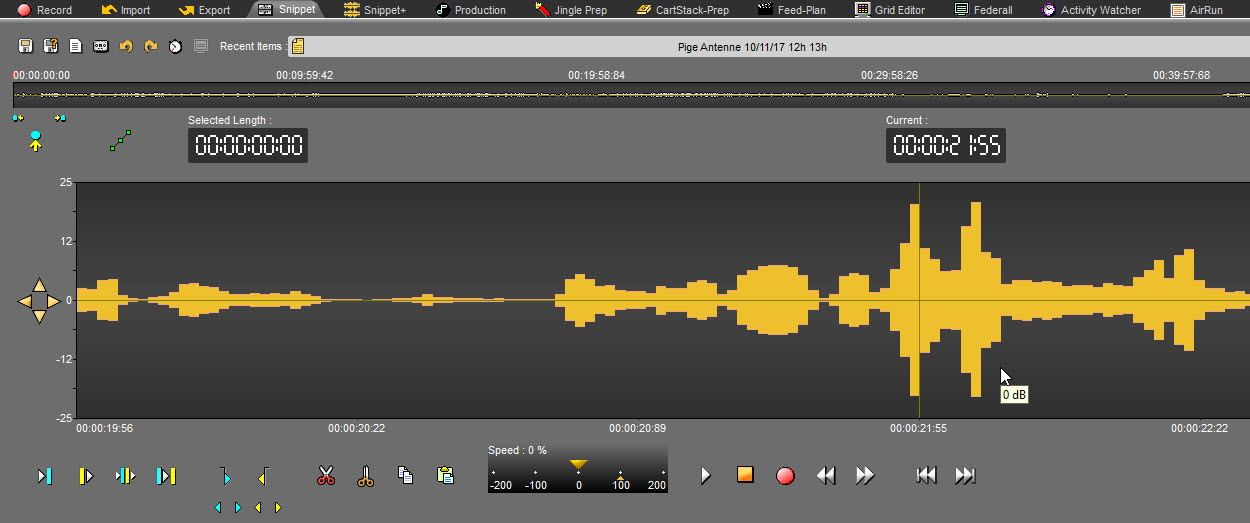Click the Speed slider yellow handle
1250x523 pixels.
click(x=578, y=464)
